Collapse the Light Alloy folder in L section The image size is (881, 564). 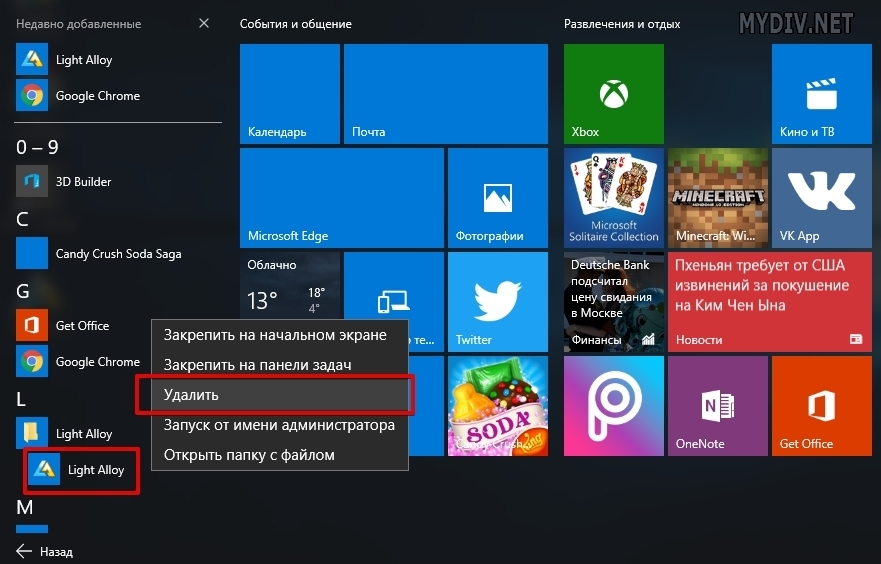click(x=83, y=434)
